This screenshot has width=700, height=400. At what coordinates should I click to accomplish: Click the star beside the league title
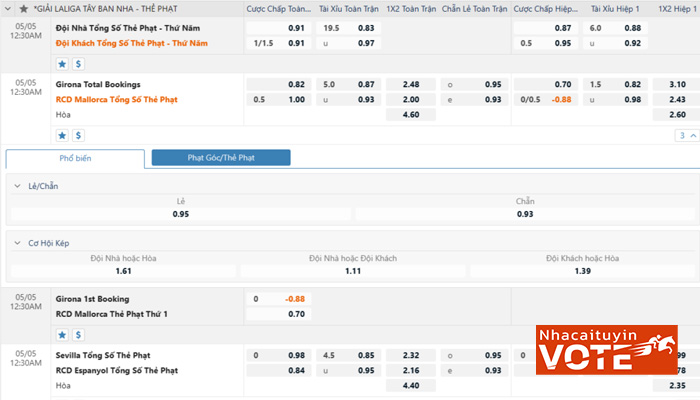24,8
